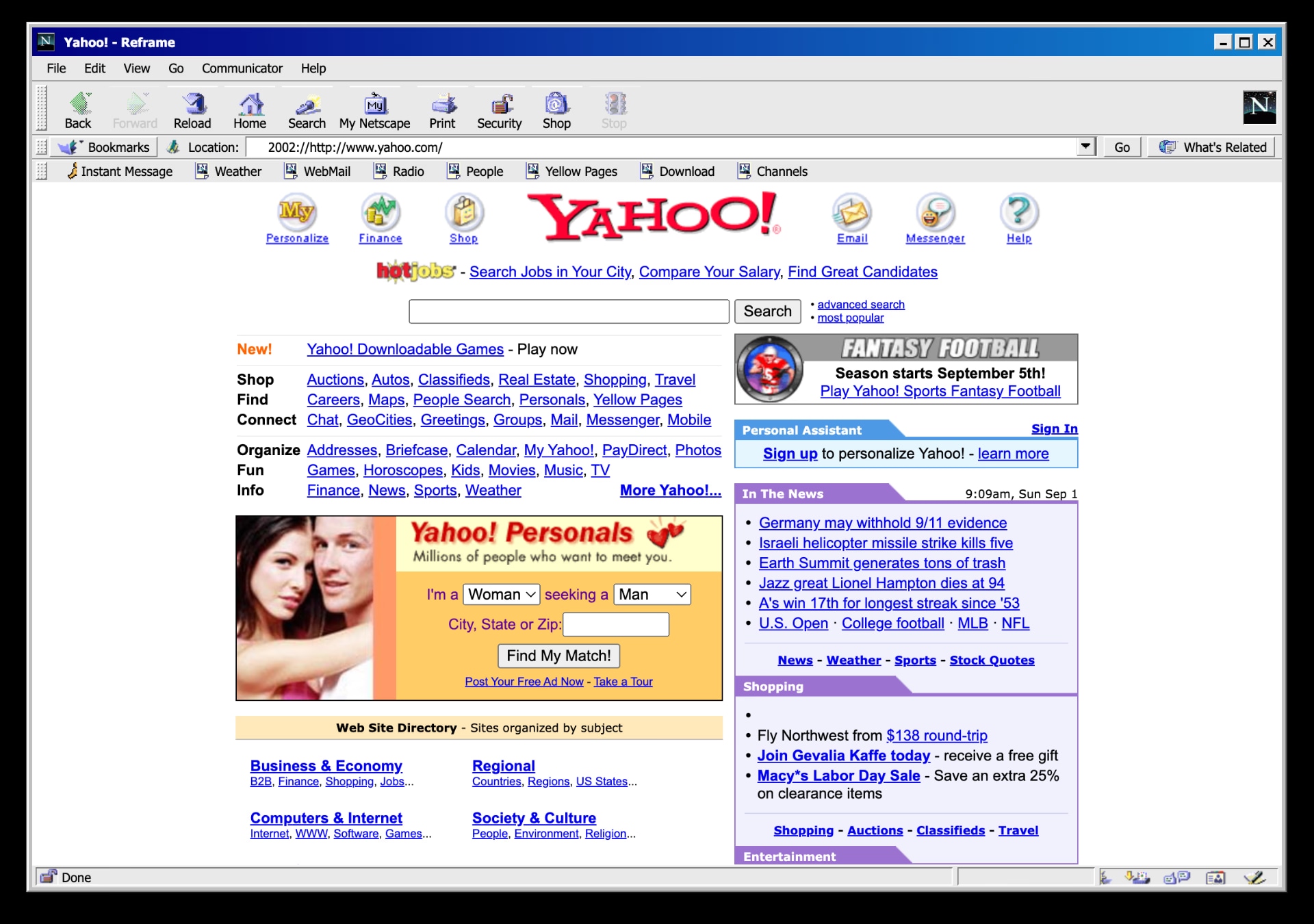1314x924 pixels.
Task: Open Yahoo! Downloadable Games link
Action: coord(405,349)
